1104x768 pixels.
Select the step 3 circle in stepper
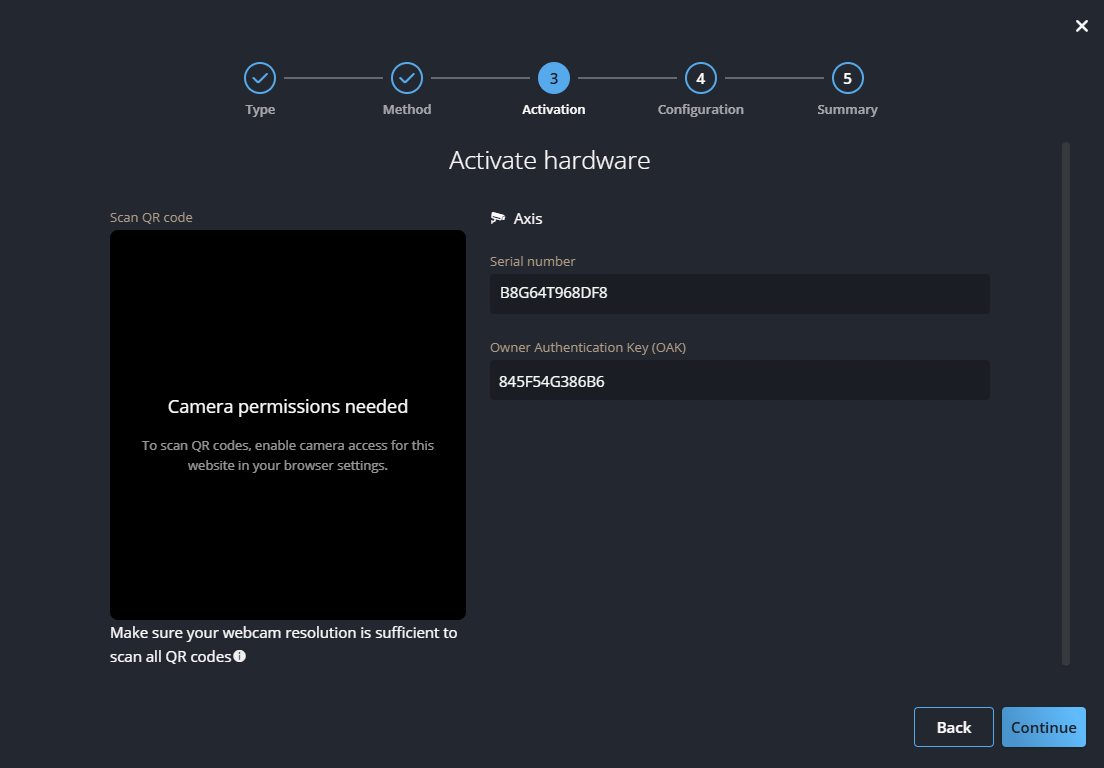pyautogui.click(x=554, y=78)
